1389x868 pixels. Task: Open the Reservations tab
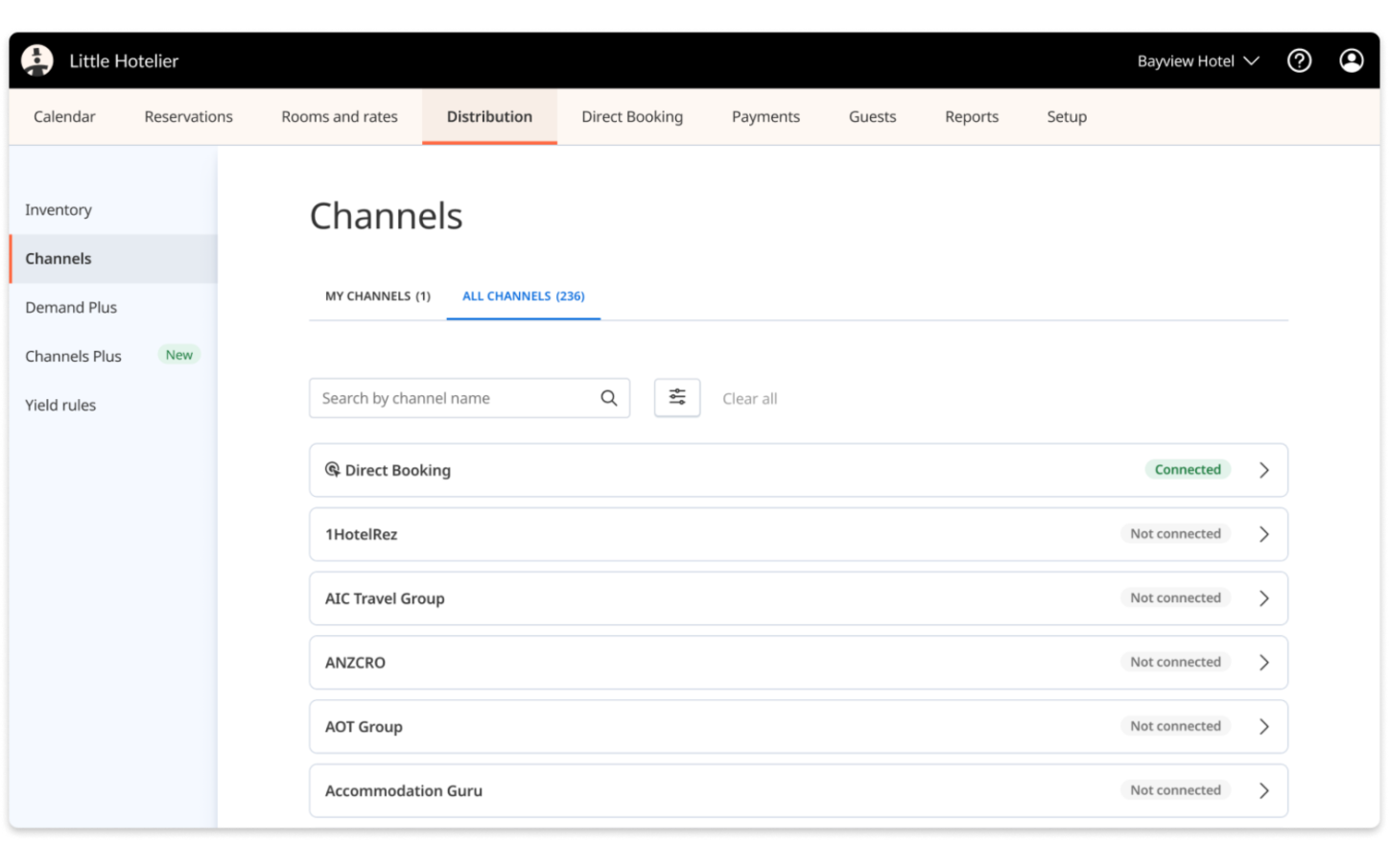pyautogui.click(x=189, y=117)
